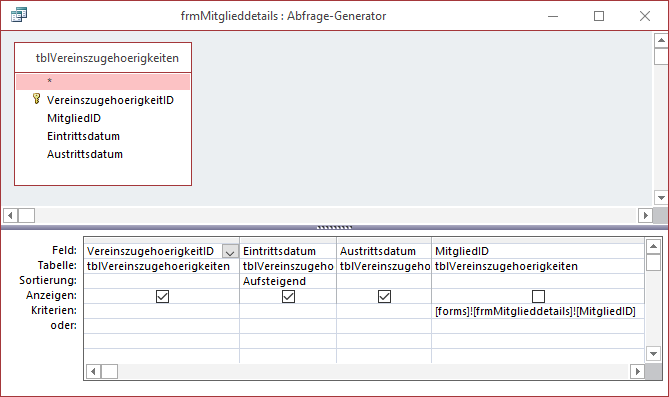
Task: Click the Tabelle row label
Action: click(57, 265)
